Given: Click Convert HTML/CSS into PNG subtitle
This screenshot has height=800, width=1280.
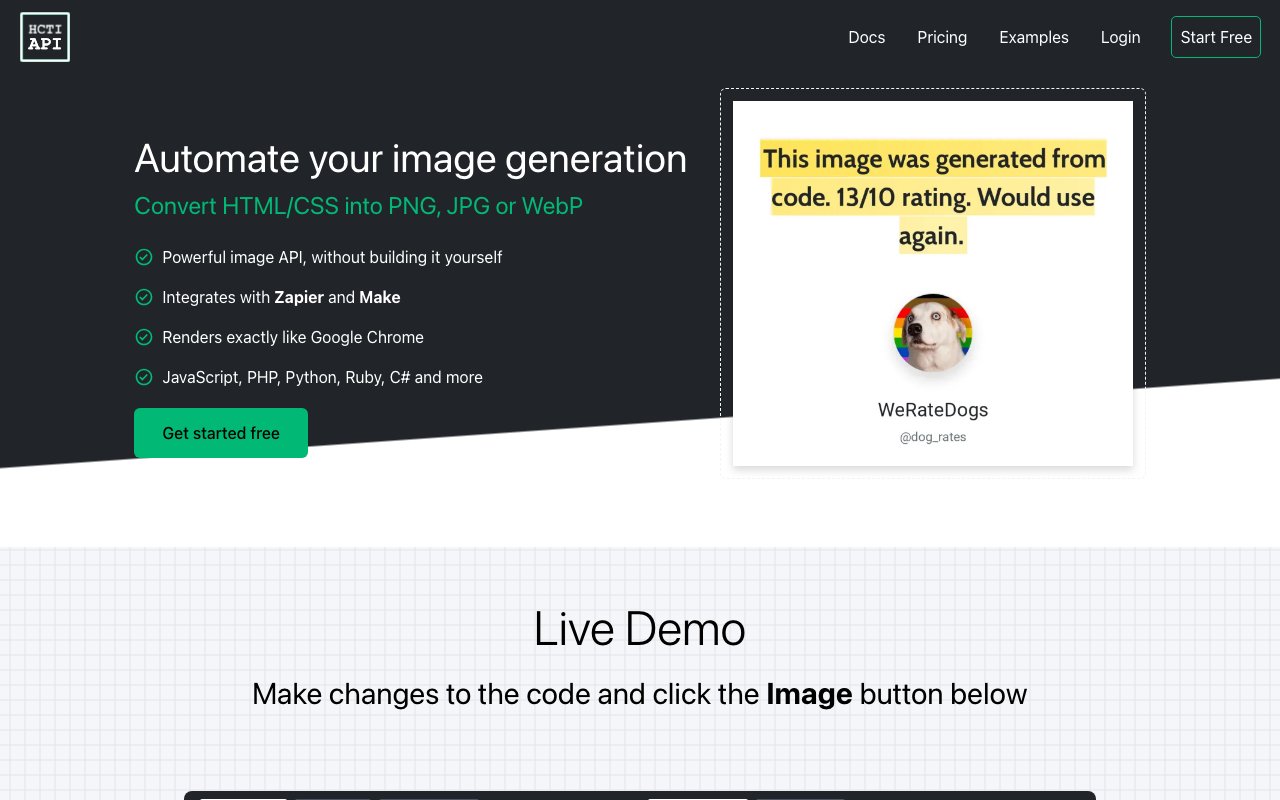Looking at the screenshot, I should coord(358,206).
